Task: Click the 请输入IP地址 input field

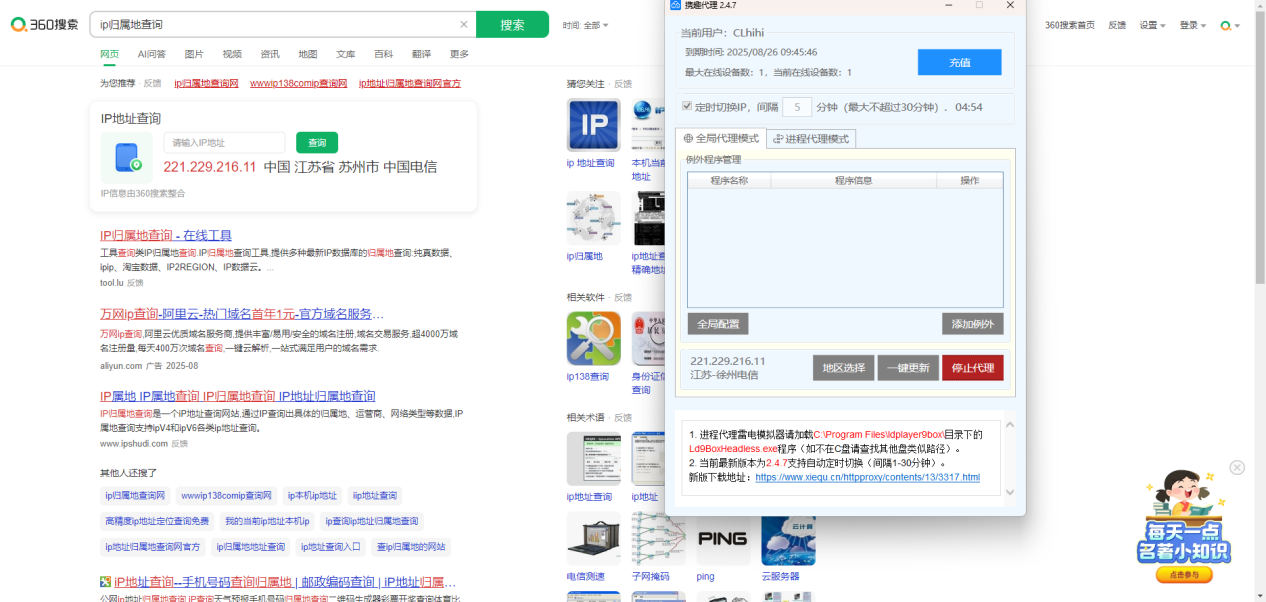Action: pos(224,142)
